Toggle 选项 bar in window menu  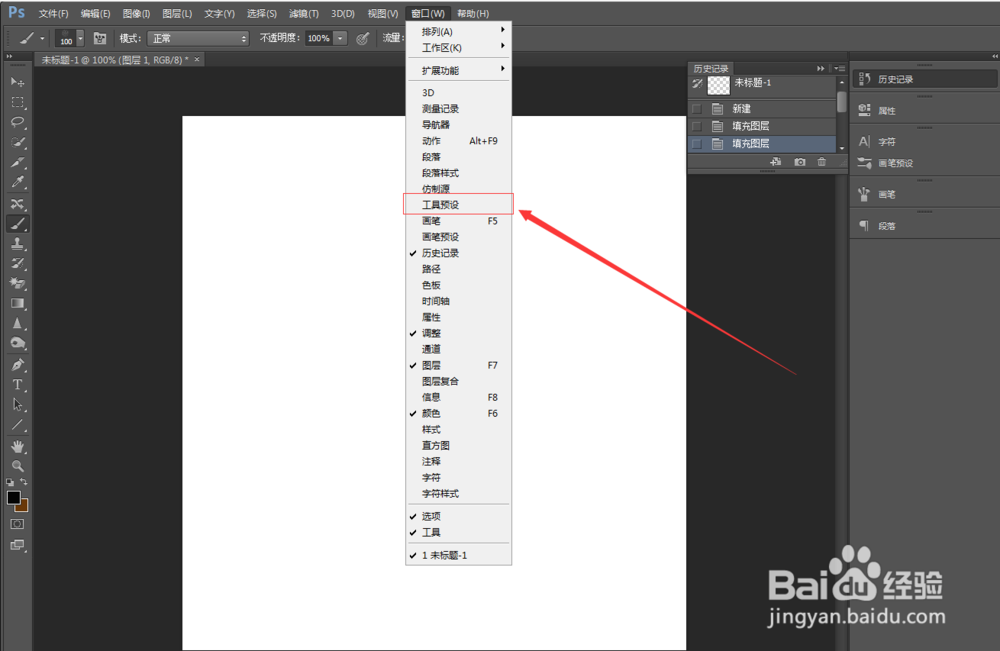459,516
